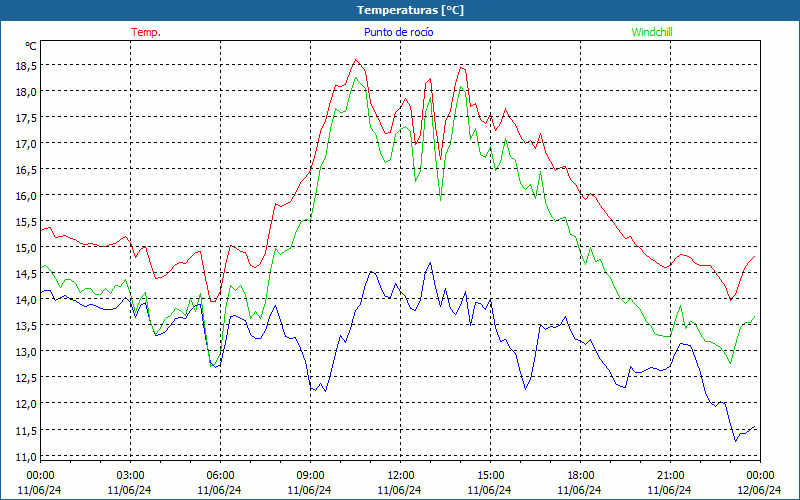800x500 pixels.
Task: Click the green windchill dip near 13:20
Action: click(440, 199)
